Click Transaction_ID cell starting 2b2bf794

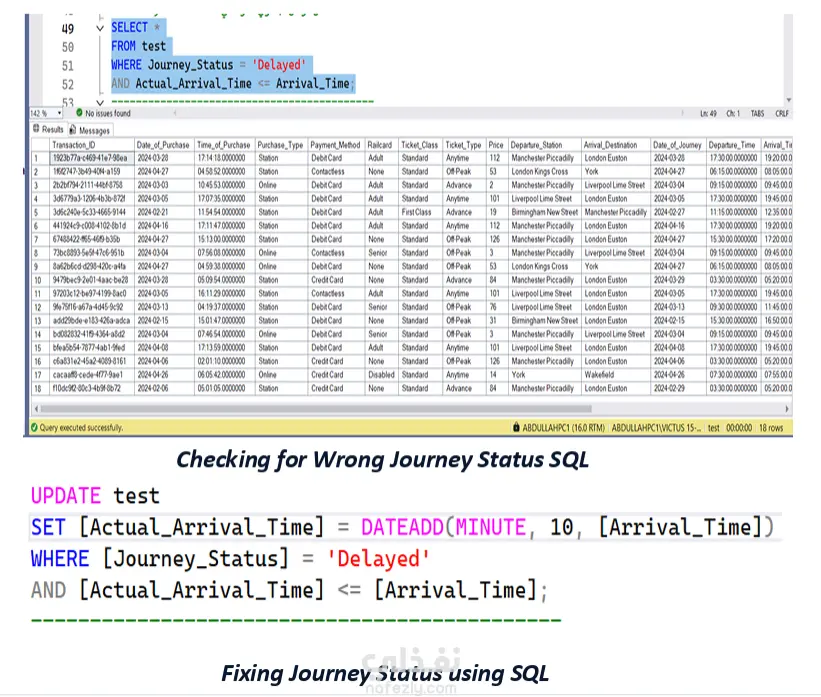point(92,185)
